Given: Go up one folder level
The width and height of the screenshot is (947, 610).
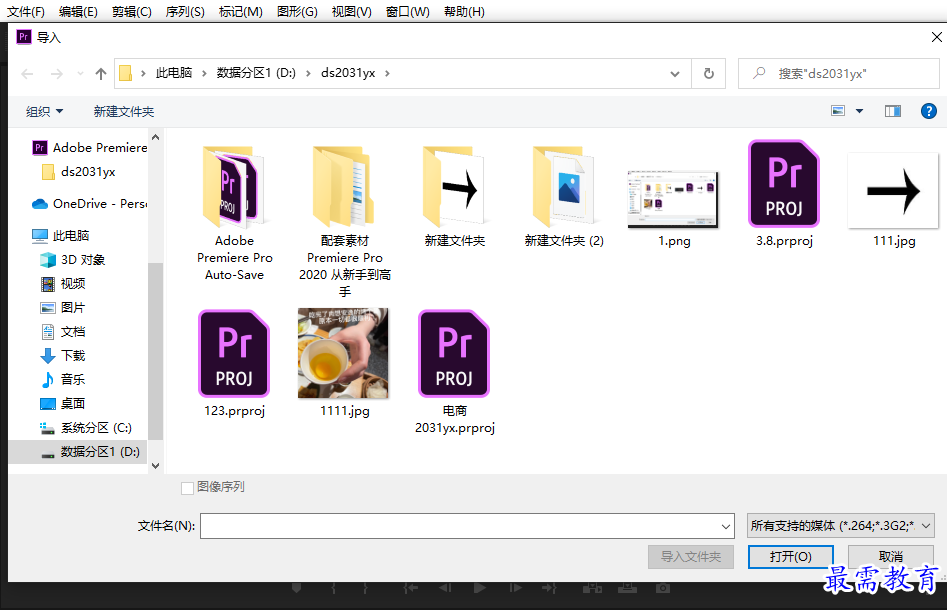Looking at the screenshot, I should tap(101, 74).
